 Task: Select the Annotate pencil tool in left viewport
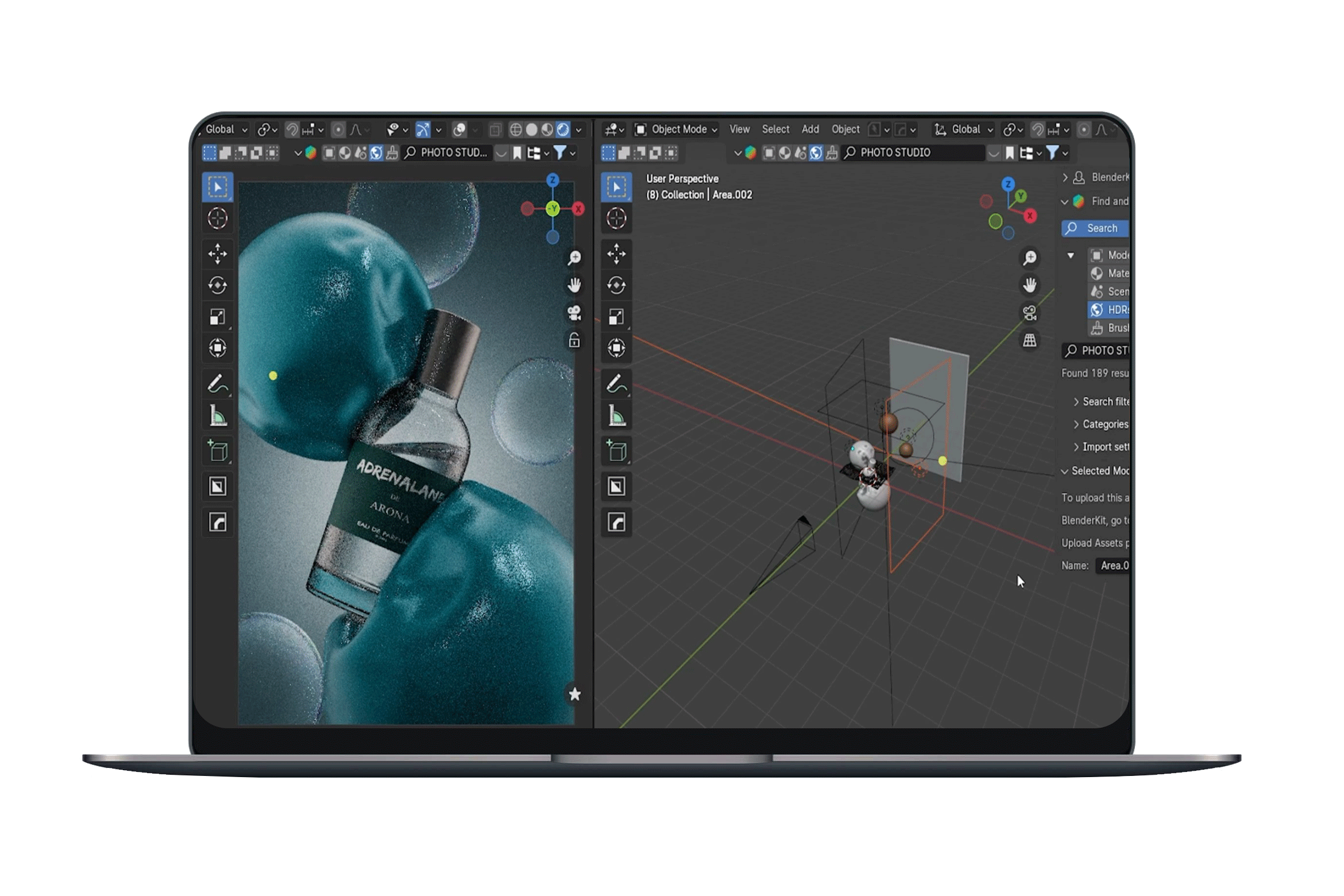(x=217, y=383)
